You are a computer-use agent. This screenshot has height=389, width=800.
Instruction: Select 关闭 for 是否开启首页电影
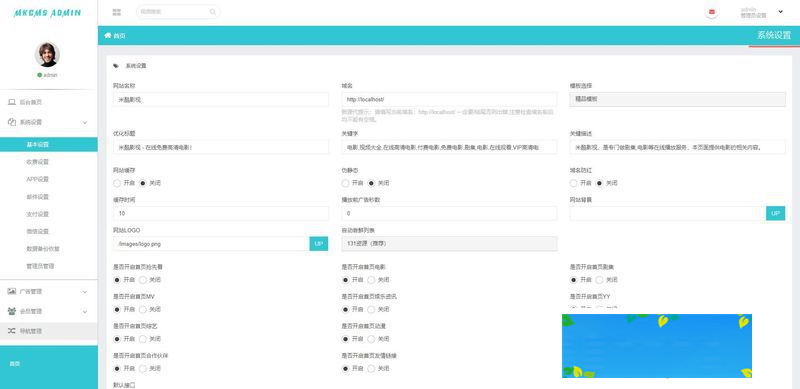pyautogui.click(x=371, y=280)
